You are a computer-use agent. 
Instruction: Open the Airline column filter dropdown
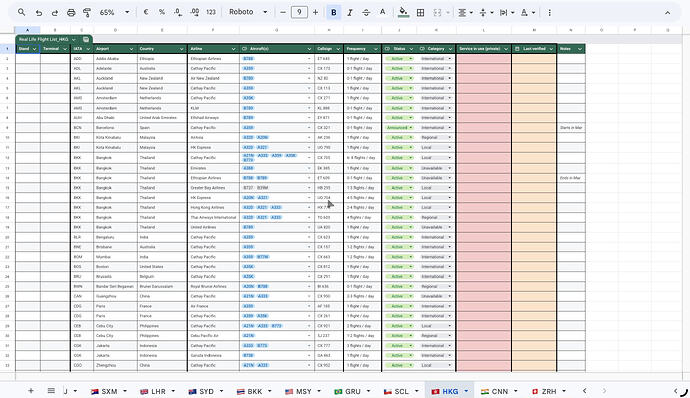pyautogui.click(x=234, y=49)
